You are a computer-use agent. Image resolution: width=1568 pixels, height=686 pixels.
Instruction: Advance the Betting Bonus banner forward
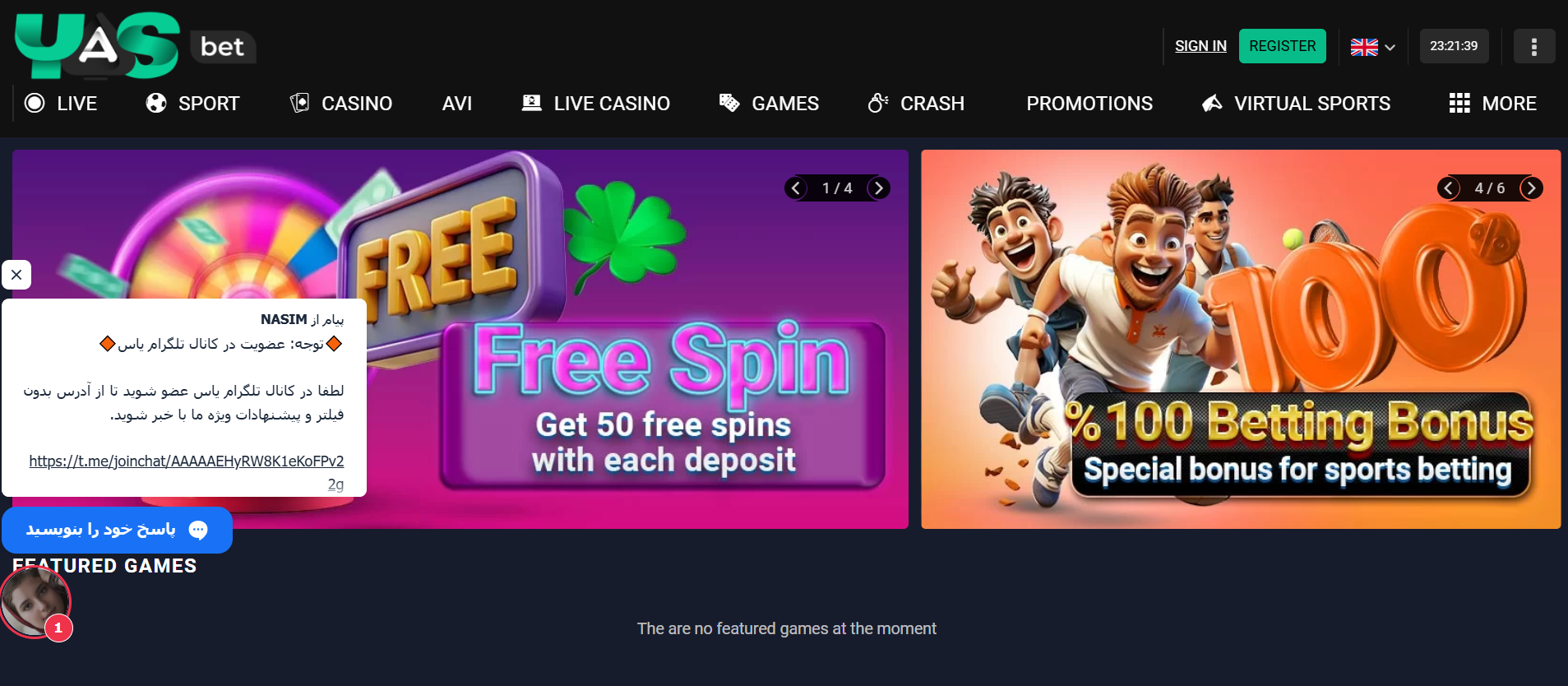pos(1531,188)
